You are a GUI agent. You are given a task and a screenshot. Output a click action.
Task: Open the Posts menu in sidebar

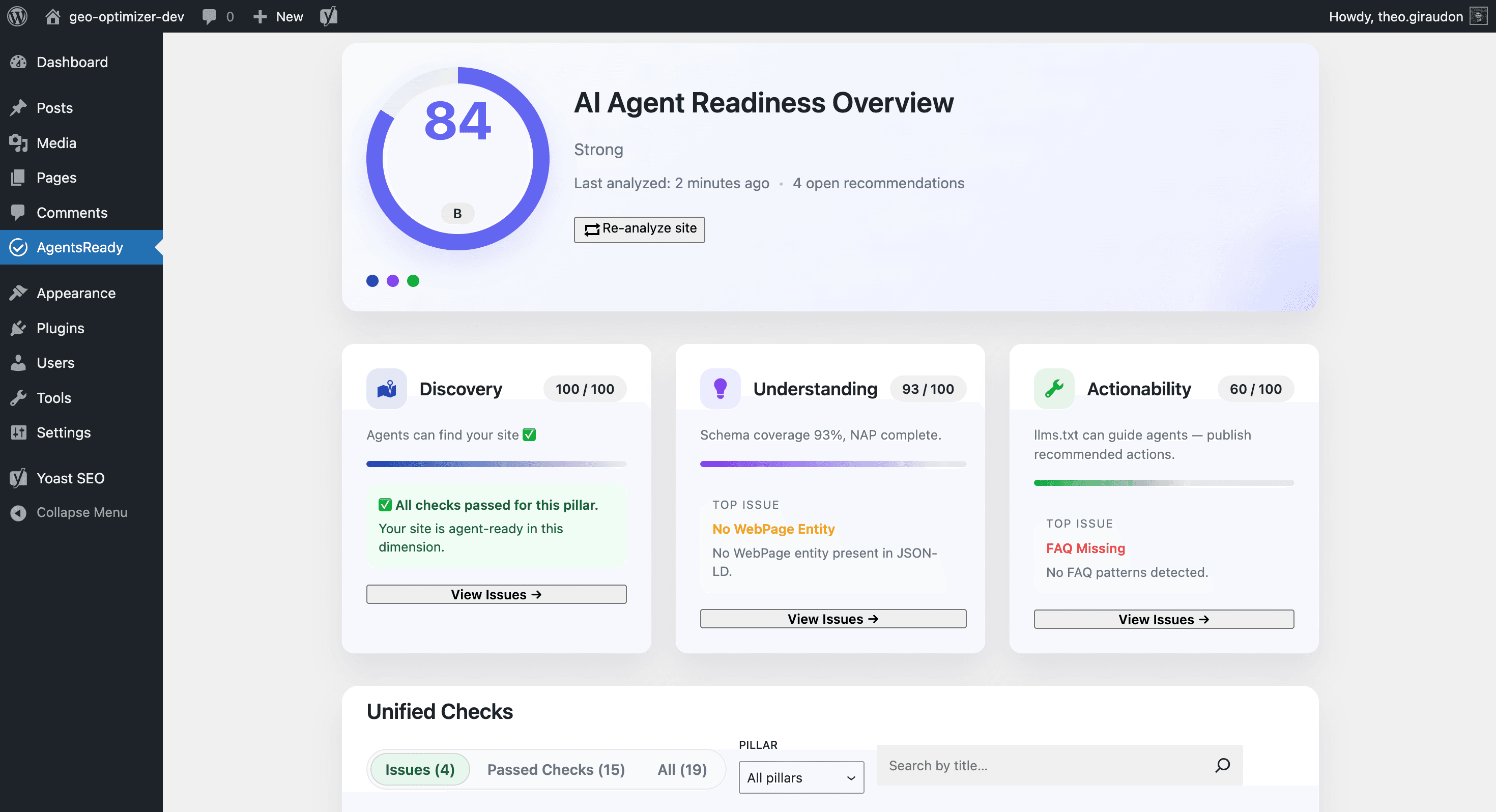[54, 107]
